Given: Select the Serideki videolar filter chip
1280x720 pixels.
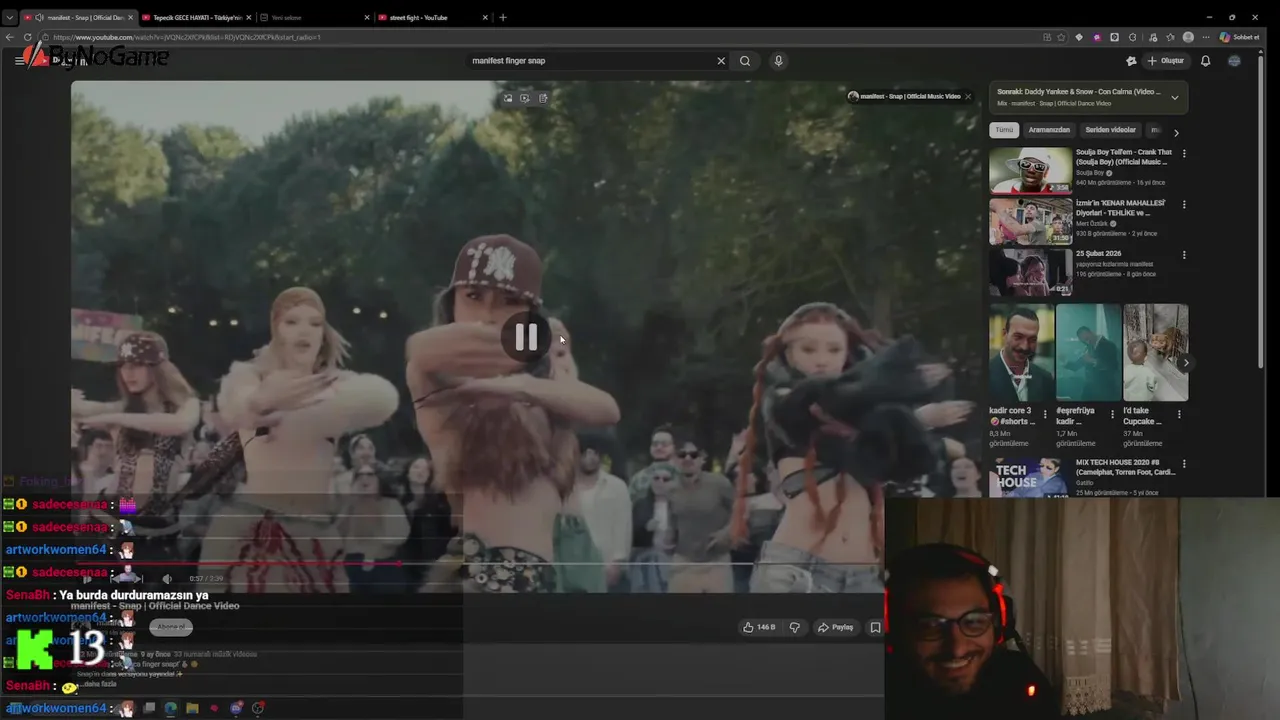Looking at the screenshot, I should point(1110,130).
